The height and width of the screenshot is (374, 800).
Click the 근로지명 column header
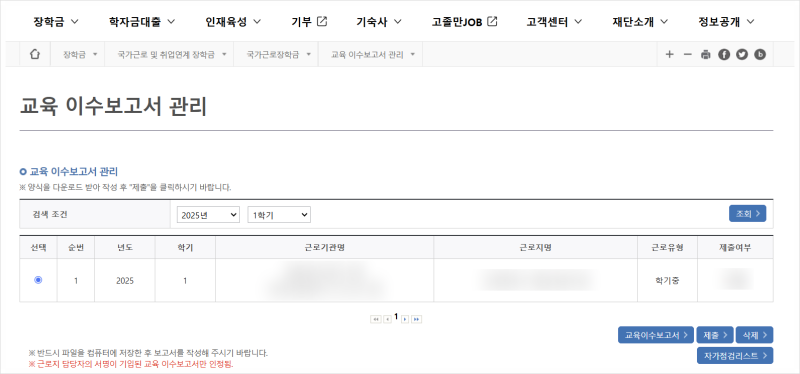point(536,247)
